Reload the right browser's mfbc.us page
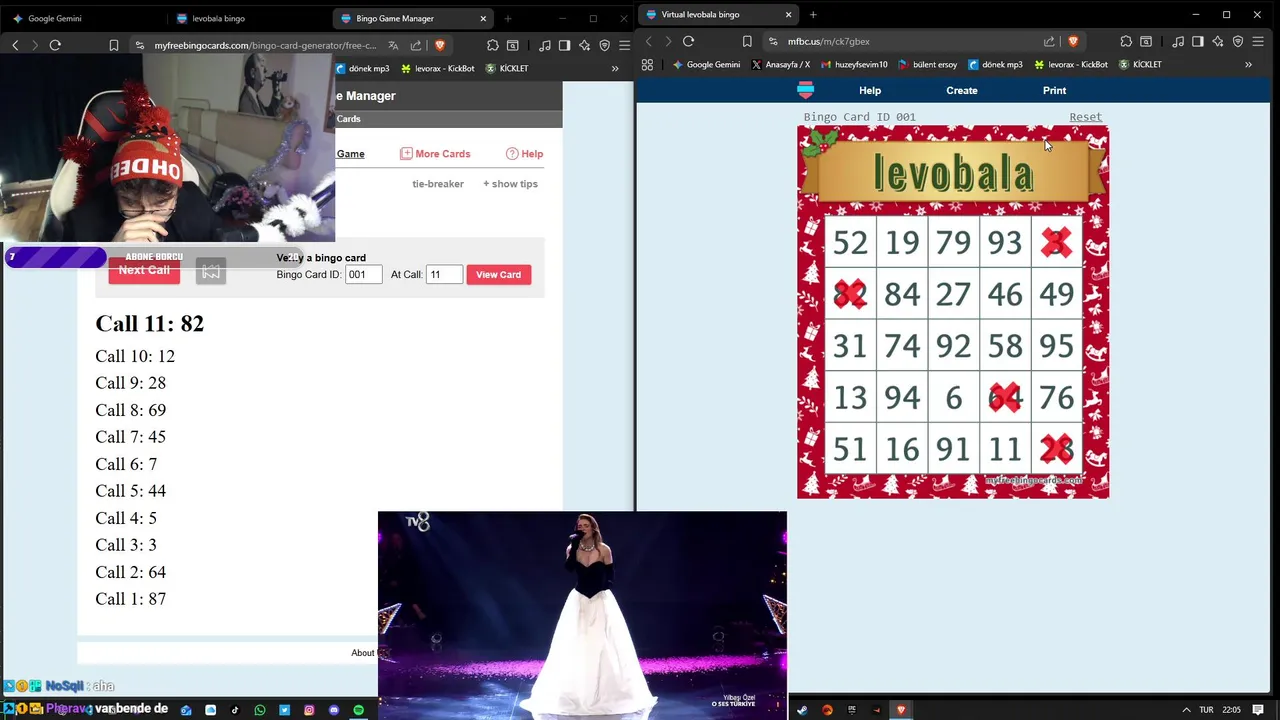The height and width of the screenshot is (720, 1280). (688, 41)
